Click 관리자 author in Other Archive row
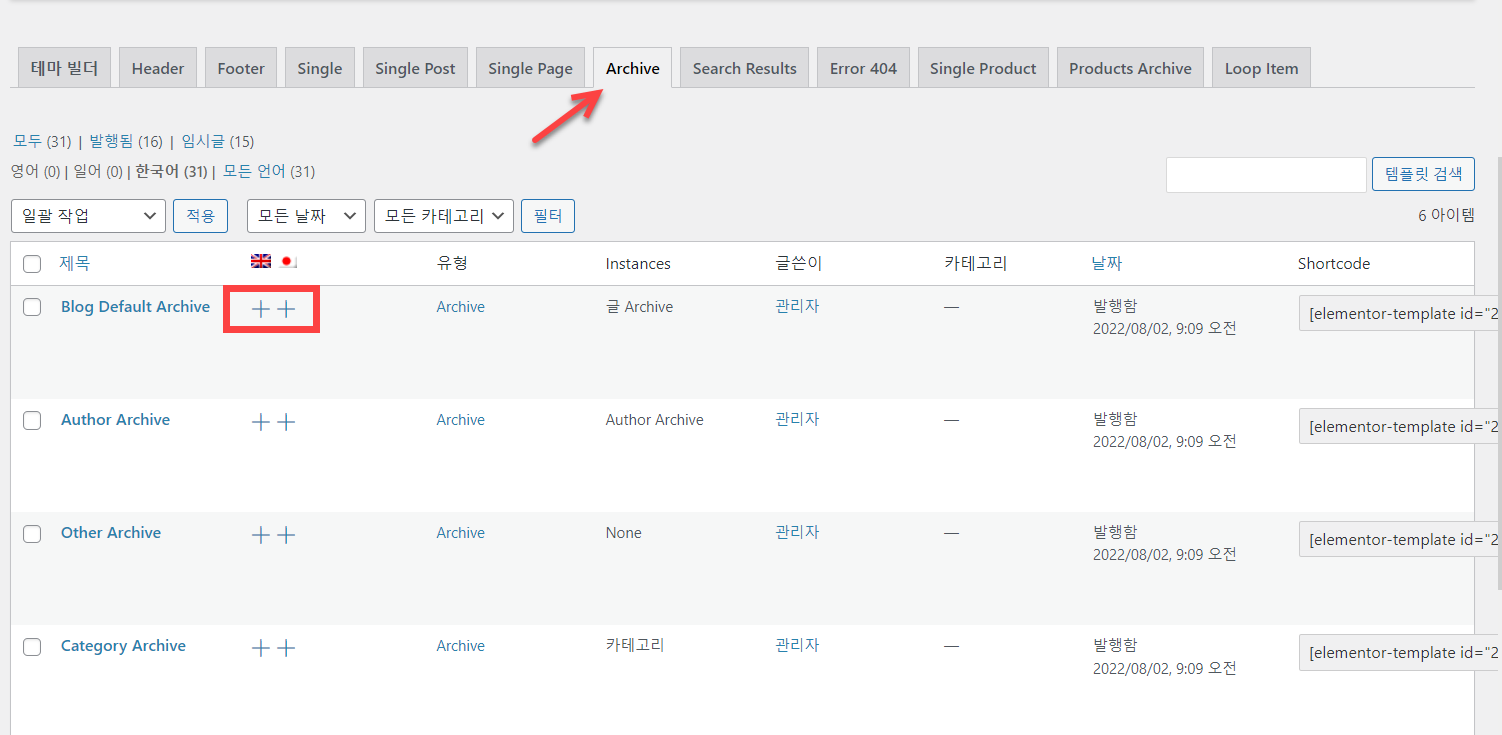The width and height of the screenshot is (1502, 735). [x=797, y=533]
